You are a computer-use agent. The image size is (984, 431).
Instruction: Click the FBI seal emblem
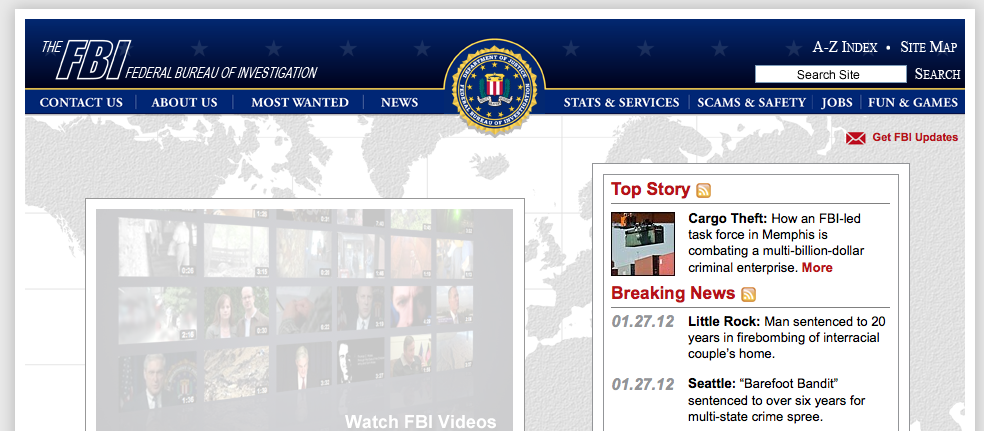click(x=494, y=86)
